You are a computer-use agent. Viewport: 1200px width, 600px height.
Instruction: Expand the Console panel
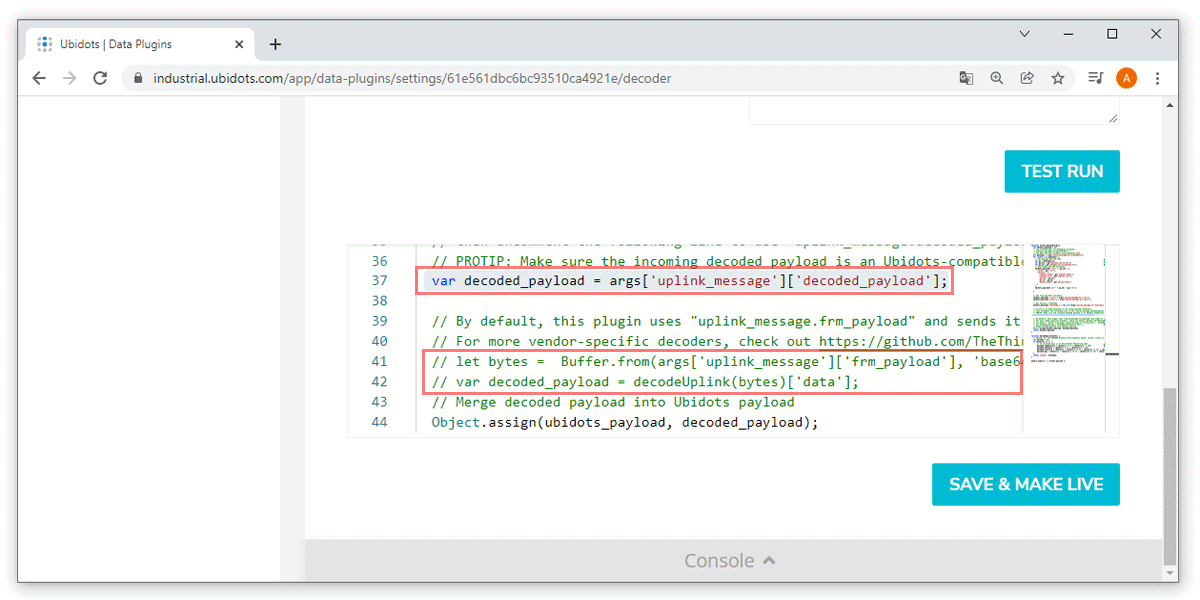(x=730, y=561)
